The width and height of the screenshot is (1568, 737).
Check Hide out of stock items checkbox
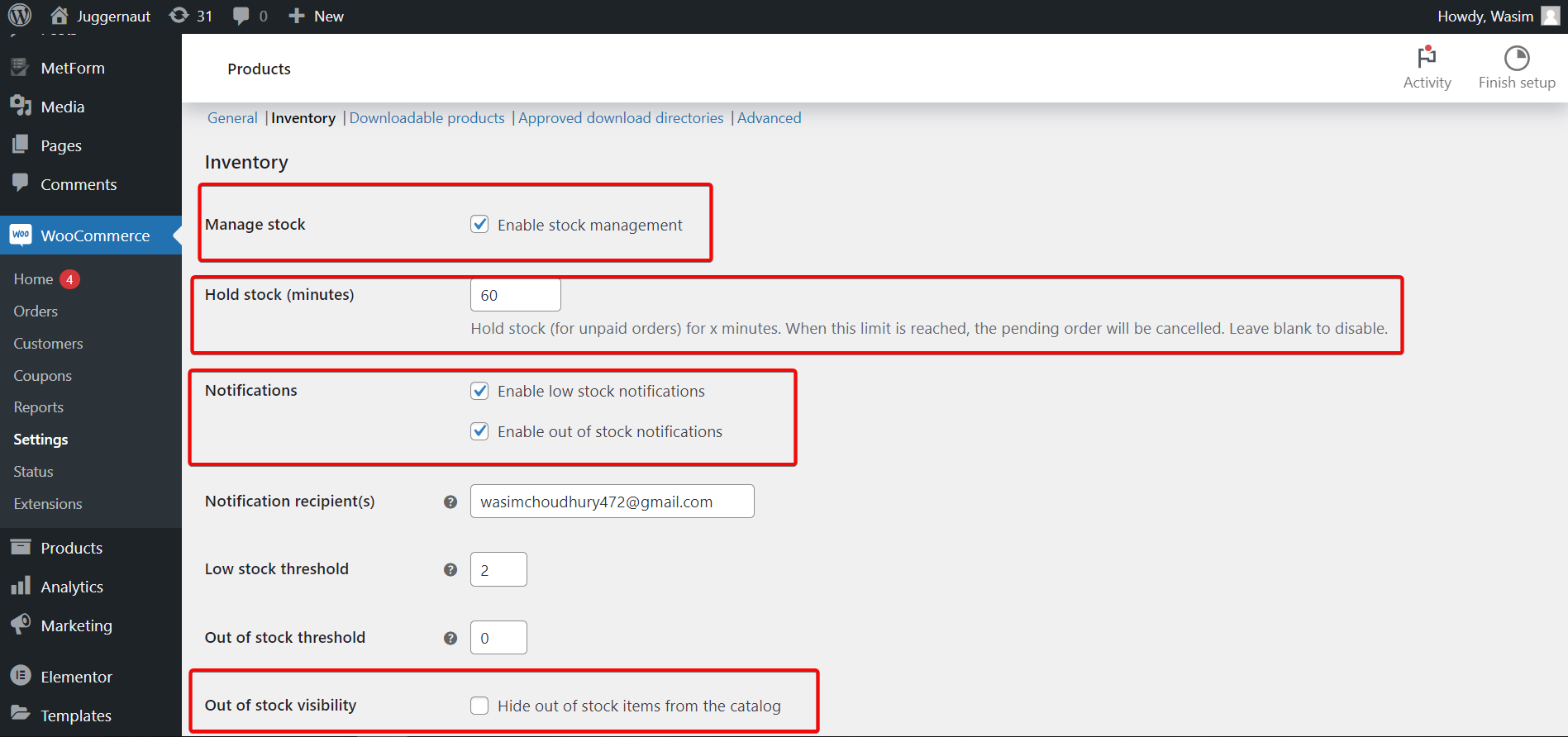click(x=479, y=706)
